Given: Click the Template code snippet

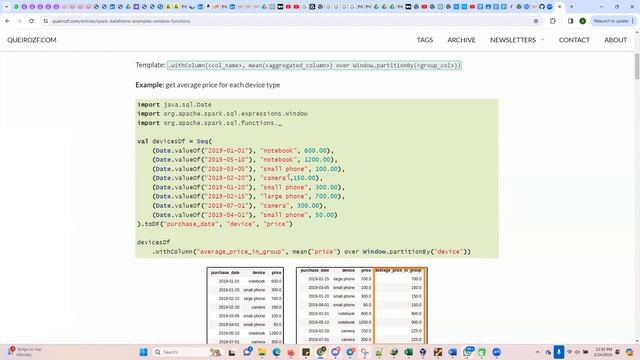Looking at the screenshot, I should [314, 65].
